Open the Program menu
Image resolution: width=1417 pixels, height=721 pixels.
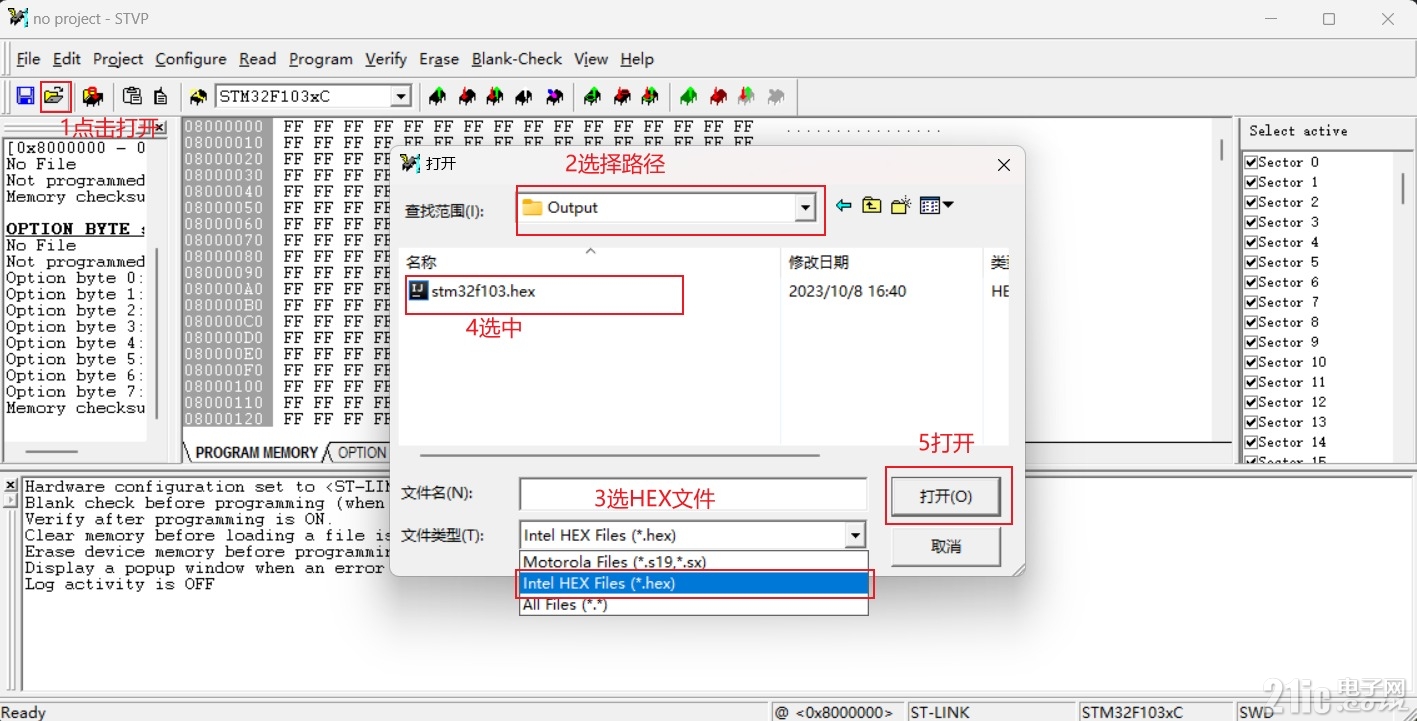(320, 59)
